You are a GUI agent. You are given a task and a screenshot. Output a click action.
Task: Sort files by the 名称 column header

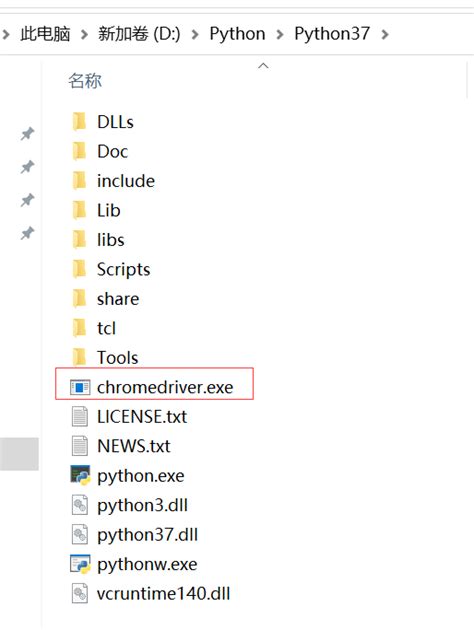(85, 81)
